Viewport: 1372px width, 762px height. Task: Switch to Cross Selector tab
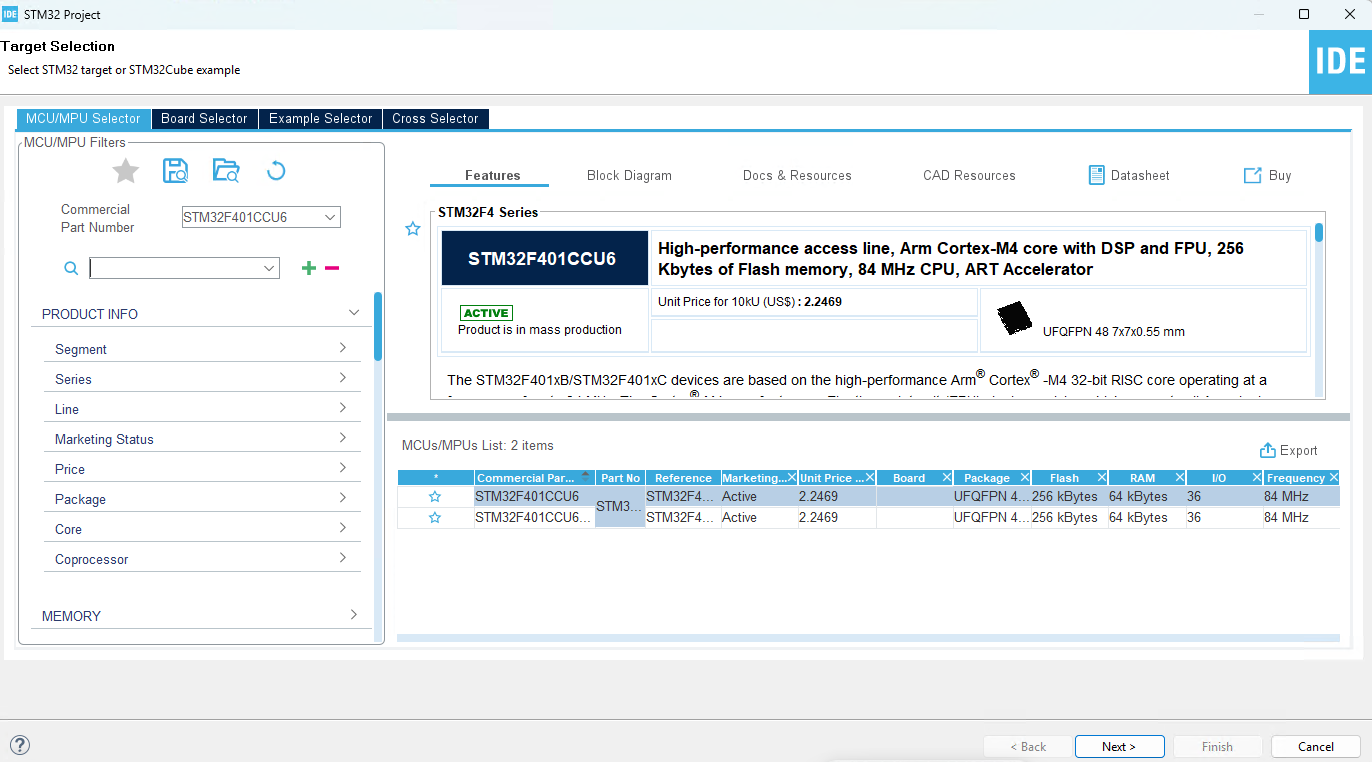[435, 118]
